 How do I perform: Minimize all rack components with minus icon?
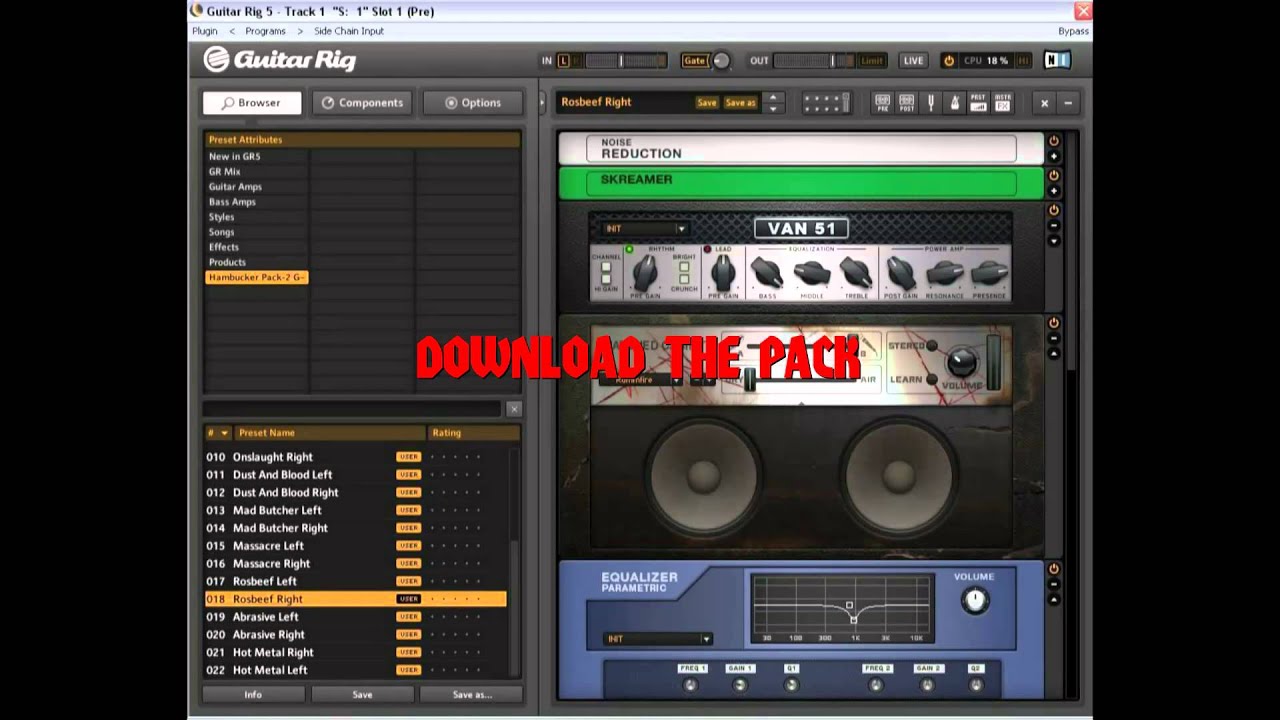coord(1068,103)
